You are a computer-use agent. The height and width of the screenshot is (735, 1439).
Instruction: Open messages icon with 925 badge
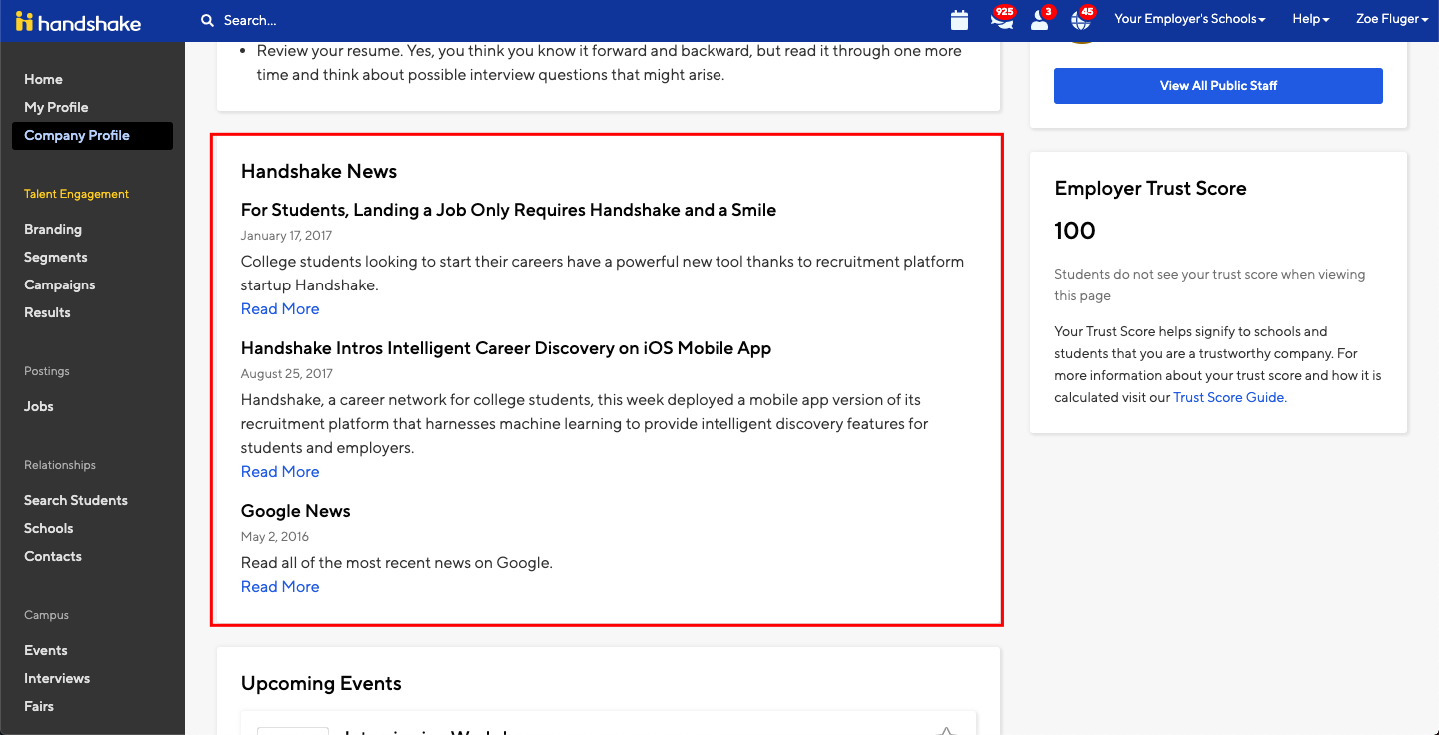pyautogui.click(x=1001, y=19)
